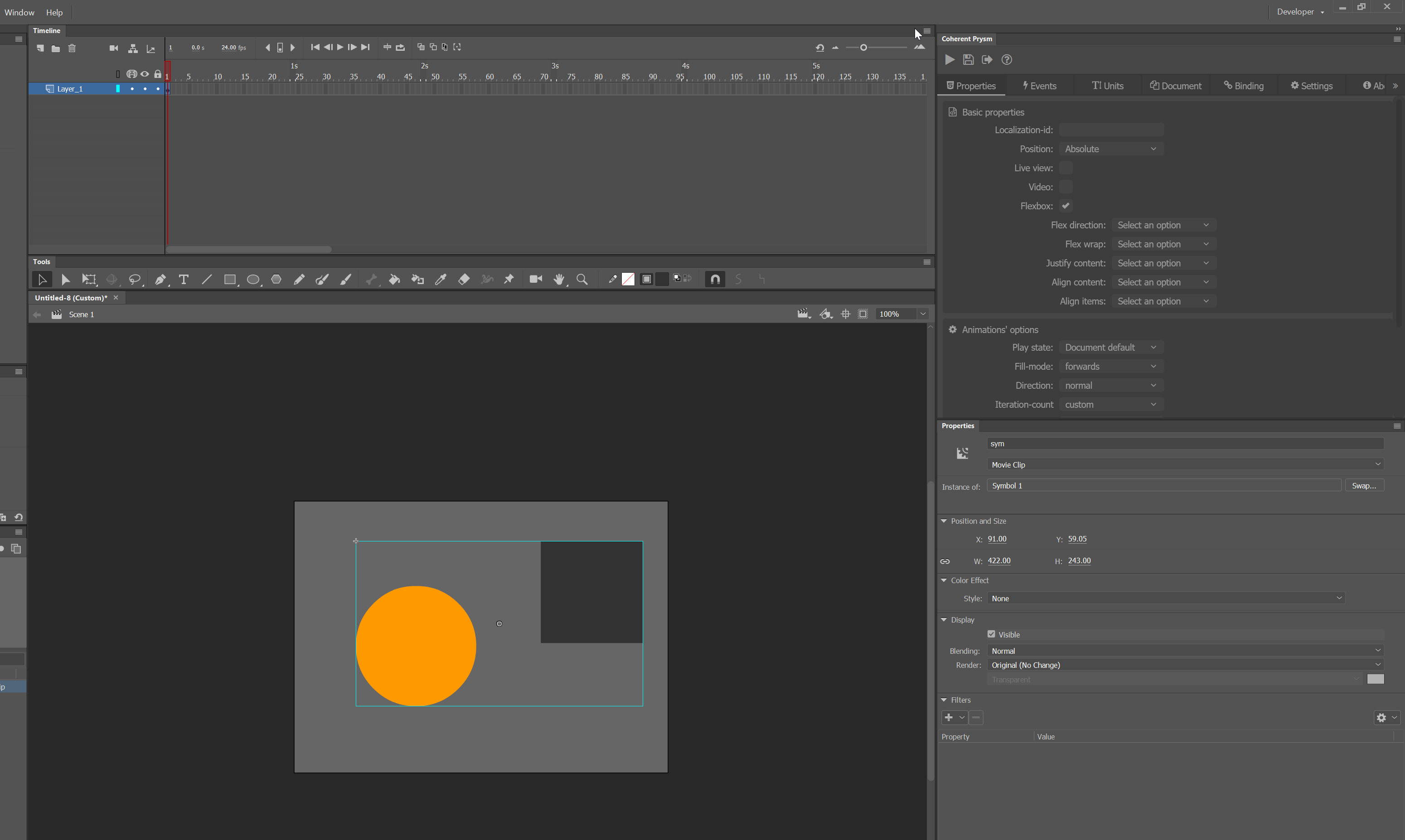Toggle layer visibility eye icon
The image size is (1405, 840).
(144, 74)
